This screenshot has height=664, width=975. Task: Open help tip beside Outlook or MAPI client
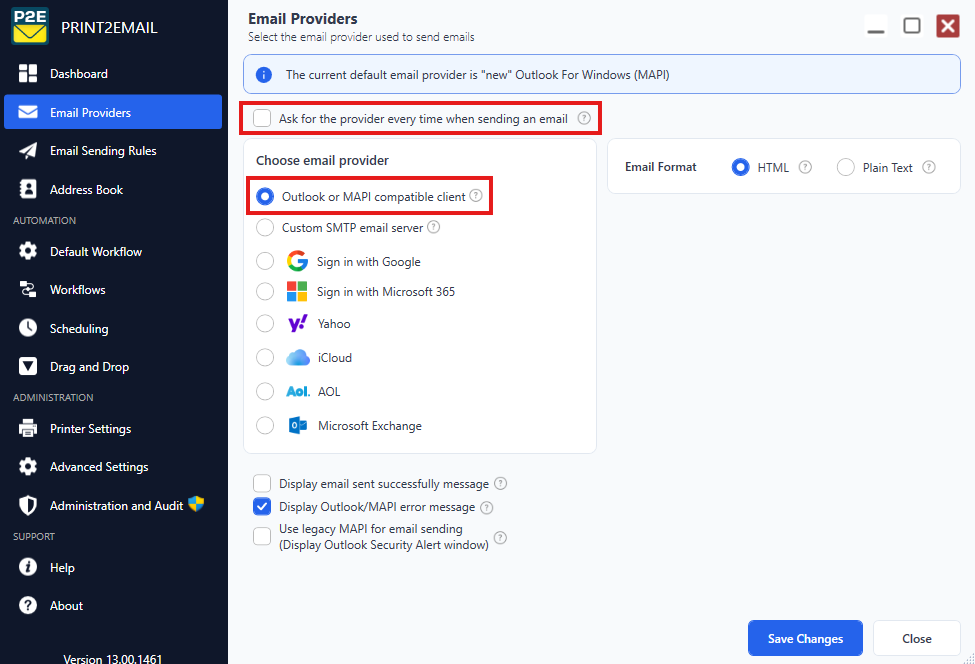476,196
